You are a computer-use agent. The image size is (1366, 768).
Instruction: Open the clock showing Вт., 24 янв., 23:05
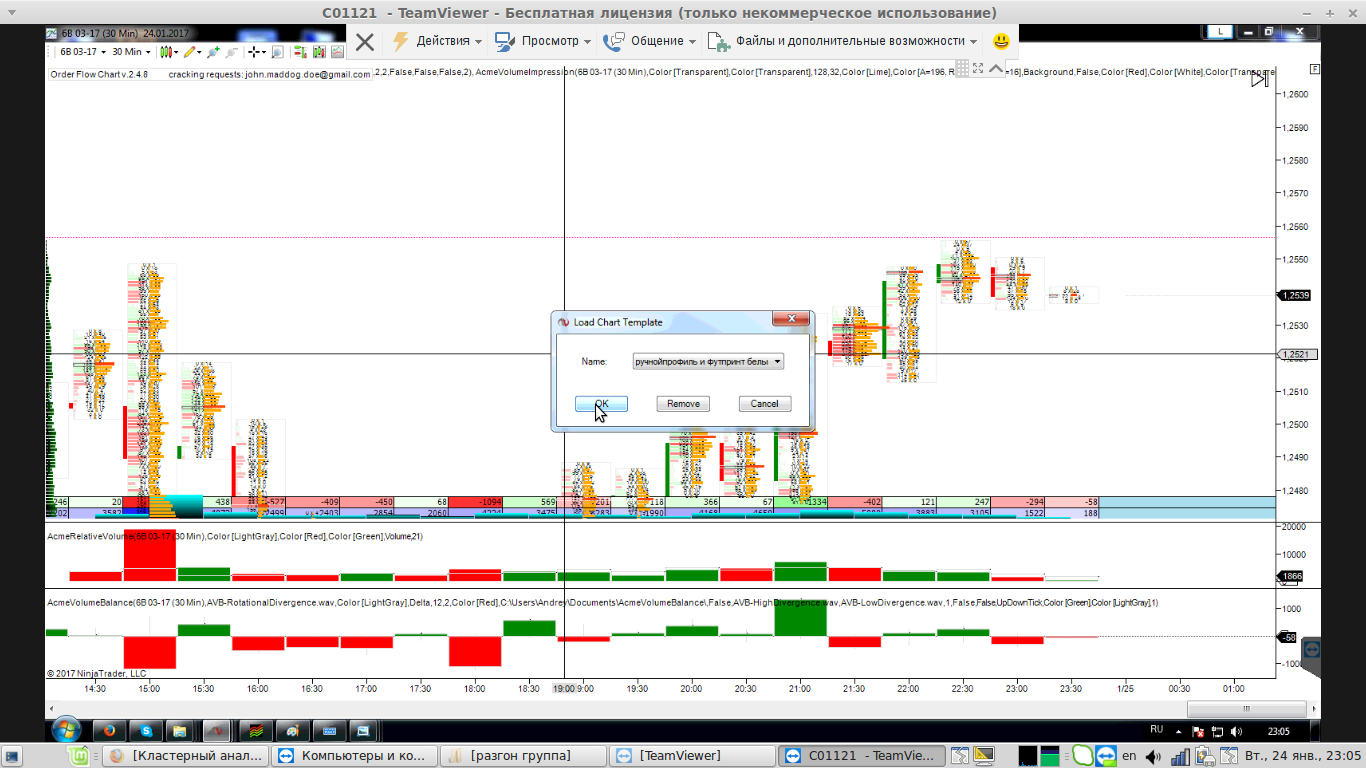[1302, 756]
